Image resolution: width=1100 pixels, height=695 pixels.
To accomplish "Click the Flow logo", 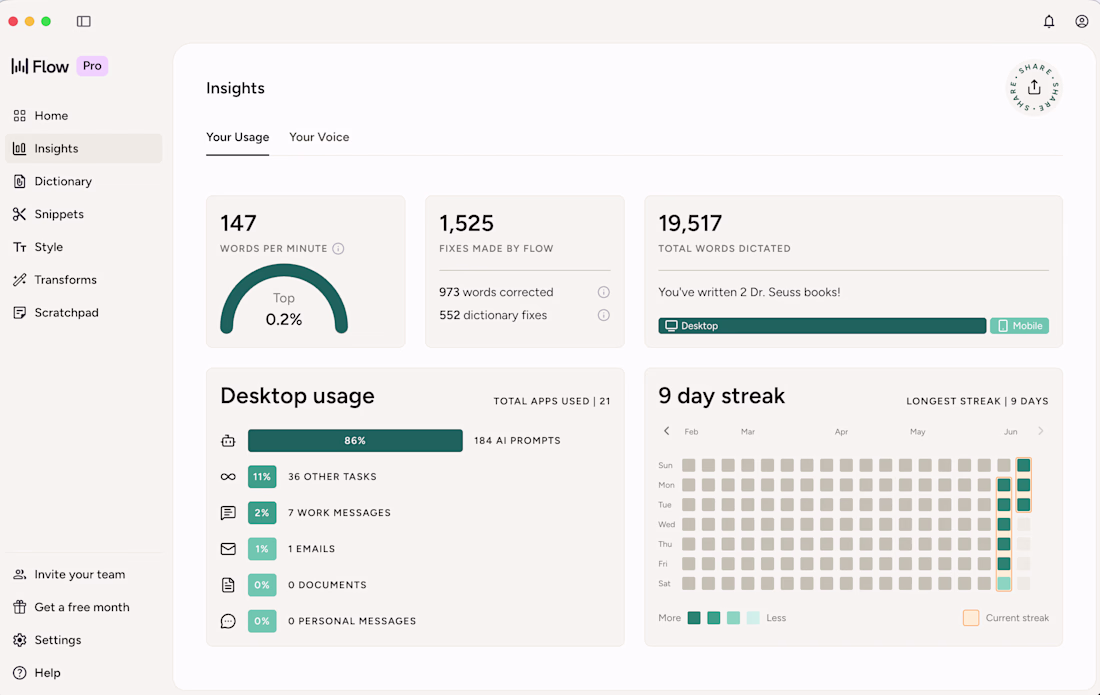I will 40,66.
